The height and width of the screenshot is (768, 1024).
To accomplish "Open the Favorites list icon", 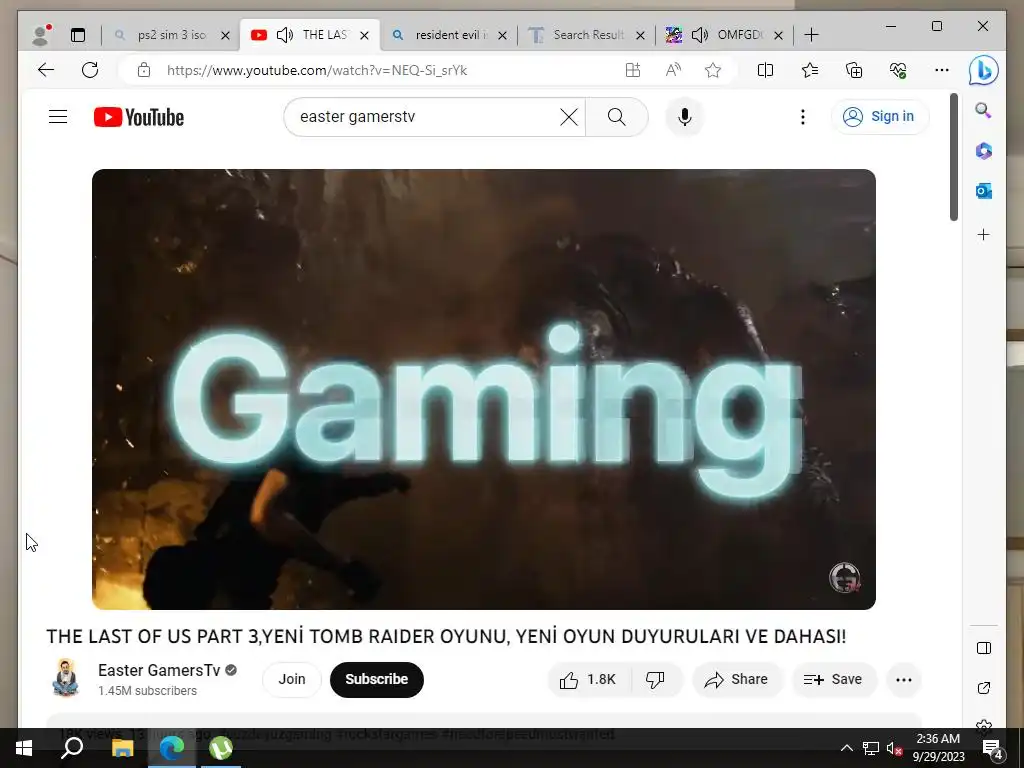I will point(810,70).
